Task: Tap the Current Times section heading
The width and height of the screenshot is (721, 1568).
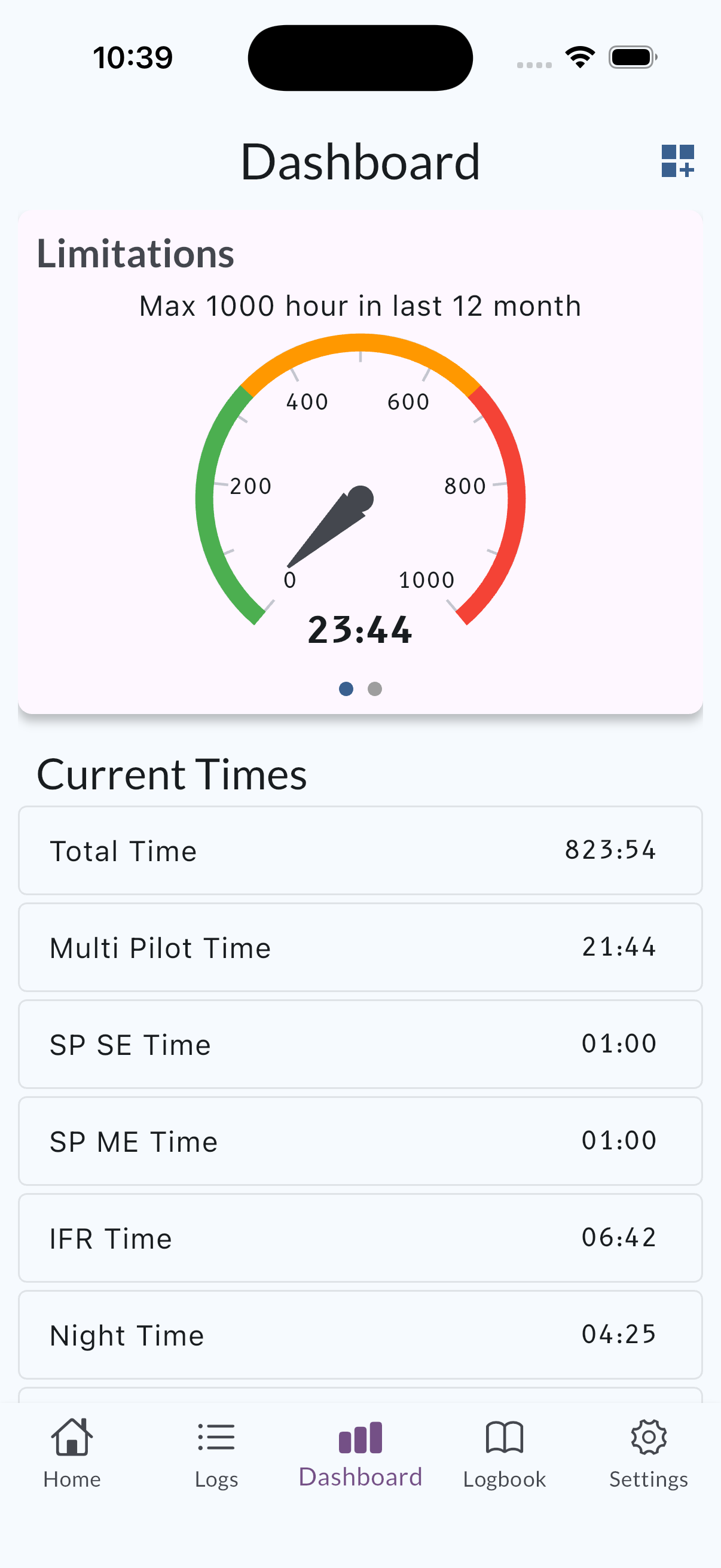Action: [x=172, y=774]
